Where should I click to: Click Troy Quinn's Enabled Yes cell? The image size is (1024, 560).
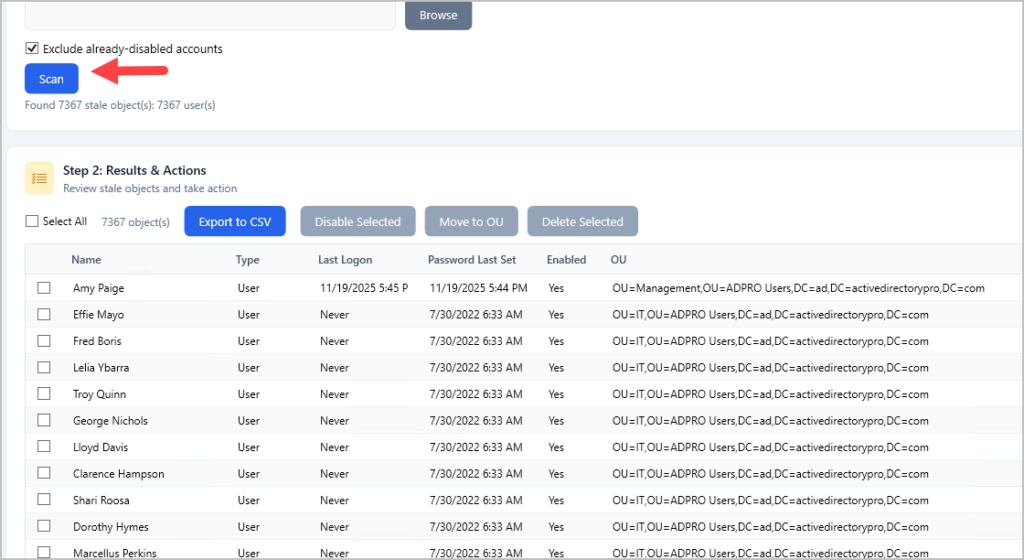pyautogui.click(x=556, y=394)
